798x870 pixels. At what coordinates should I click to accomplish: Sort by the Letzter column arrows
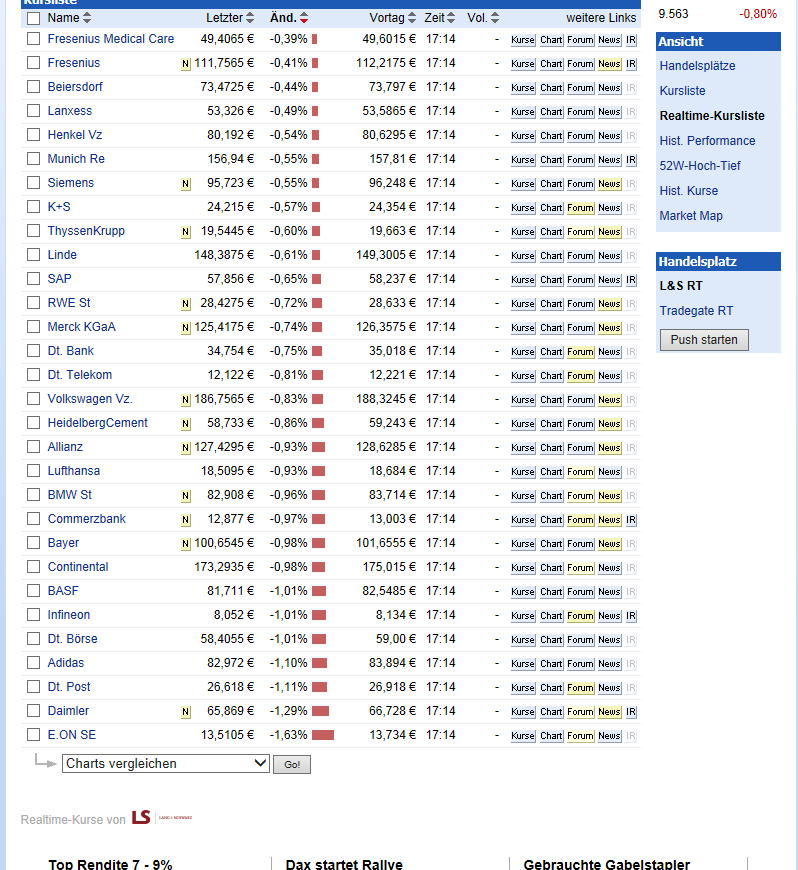(x=250, y=18)
